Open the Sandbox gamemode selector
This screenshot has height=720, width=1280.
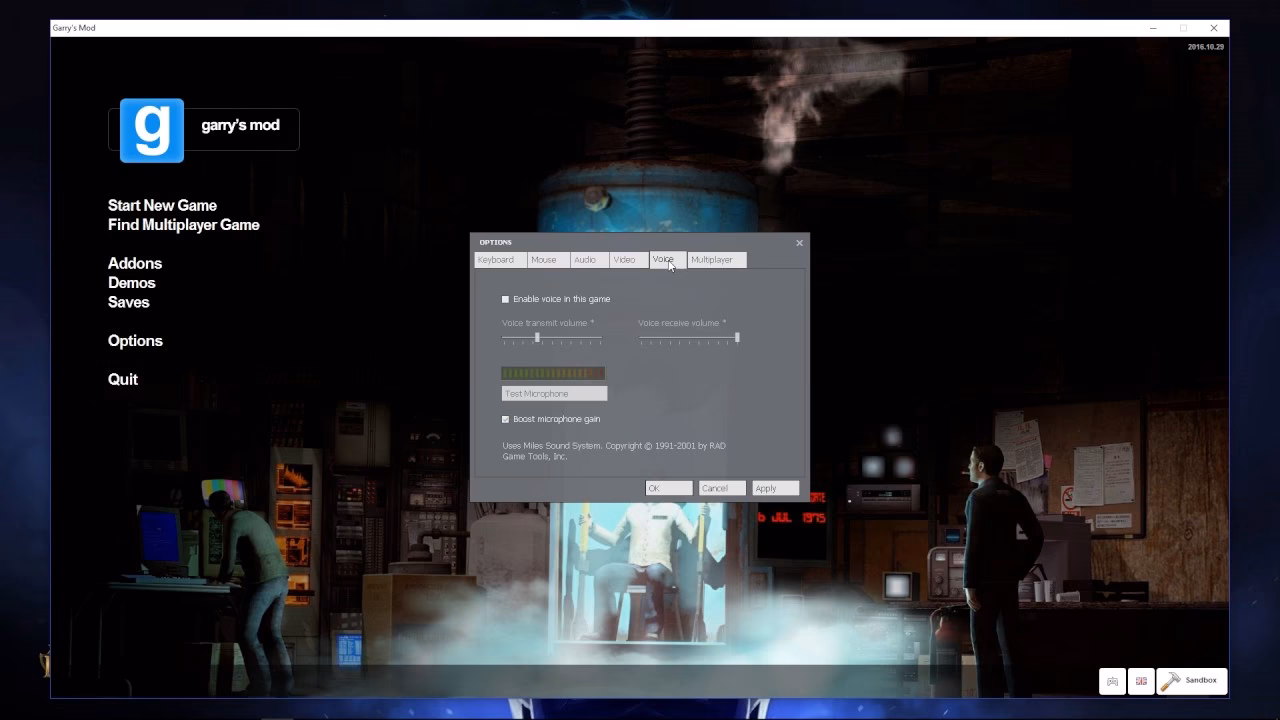tap(1191, 681)
